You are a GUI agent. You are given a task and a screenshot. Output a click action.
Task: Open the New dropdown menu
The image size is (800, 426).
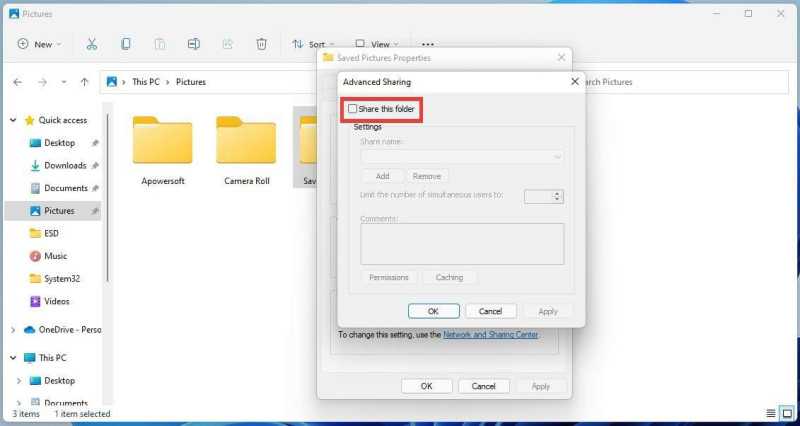pos(39,44)
